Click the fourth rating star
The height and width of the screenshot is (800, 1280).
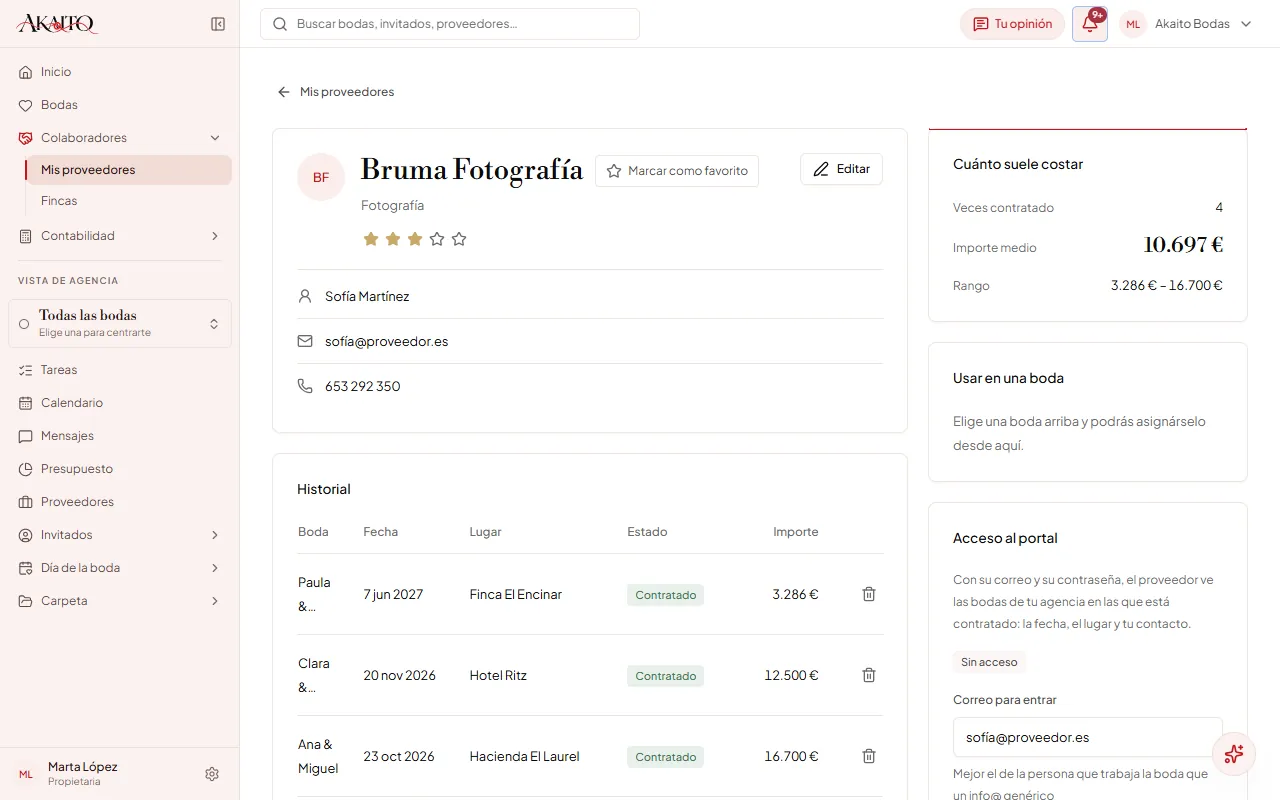click(437, 239)
